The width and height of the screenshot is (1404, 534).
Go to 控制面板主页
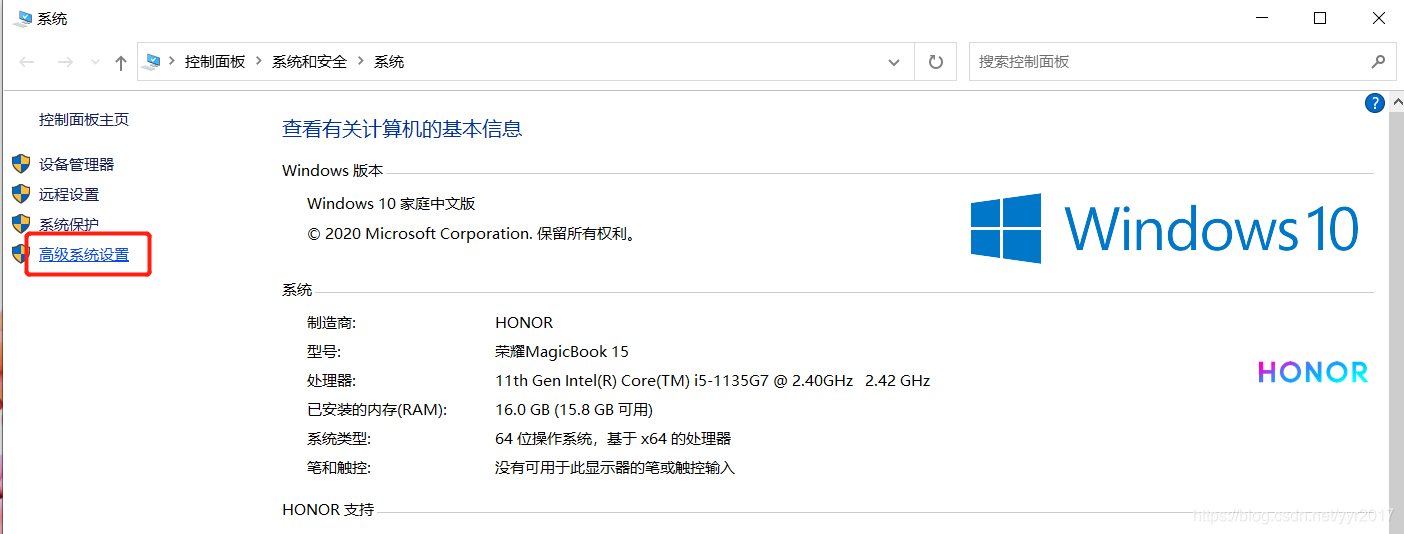click(x=84, y=120)
